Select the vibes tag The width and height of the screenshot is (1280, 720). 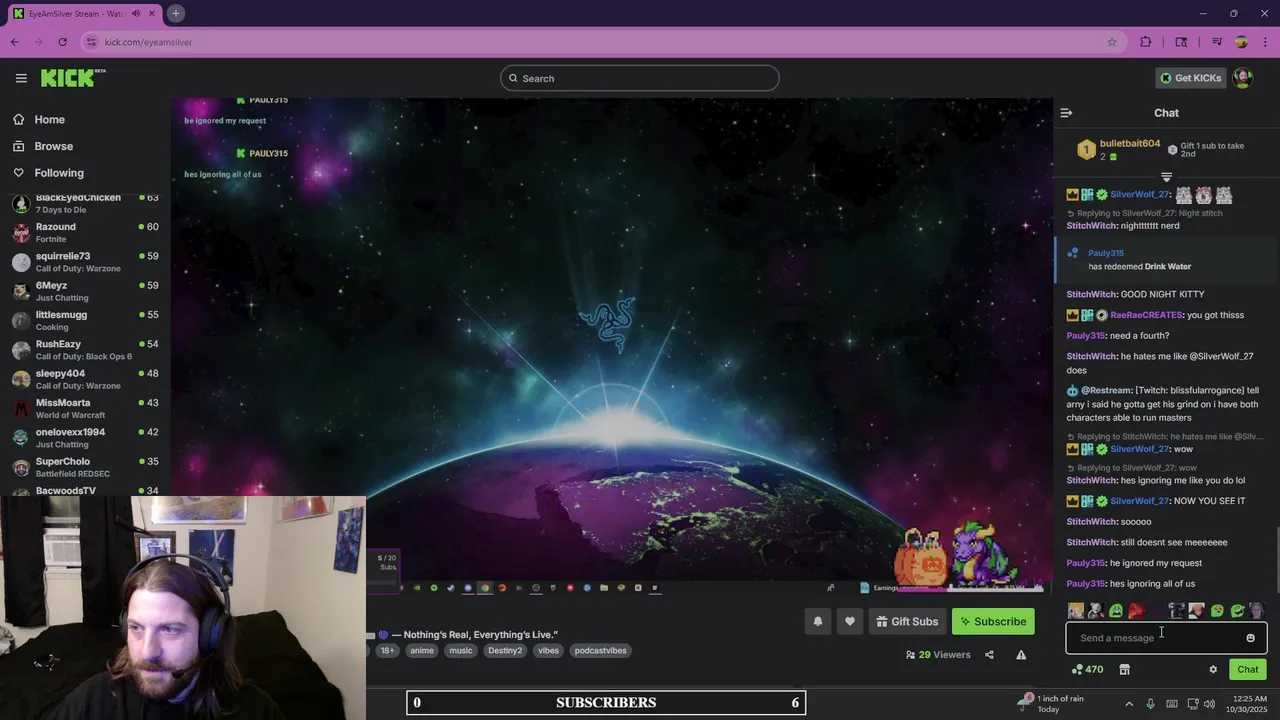click(x=548, y=651)
